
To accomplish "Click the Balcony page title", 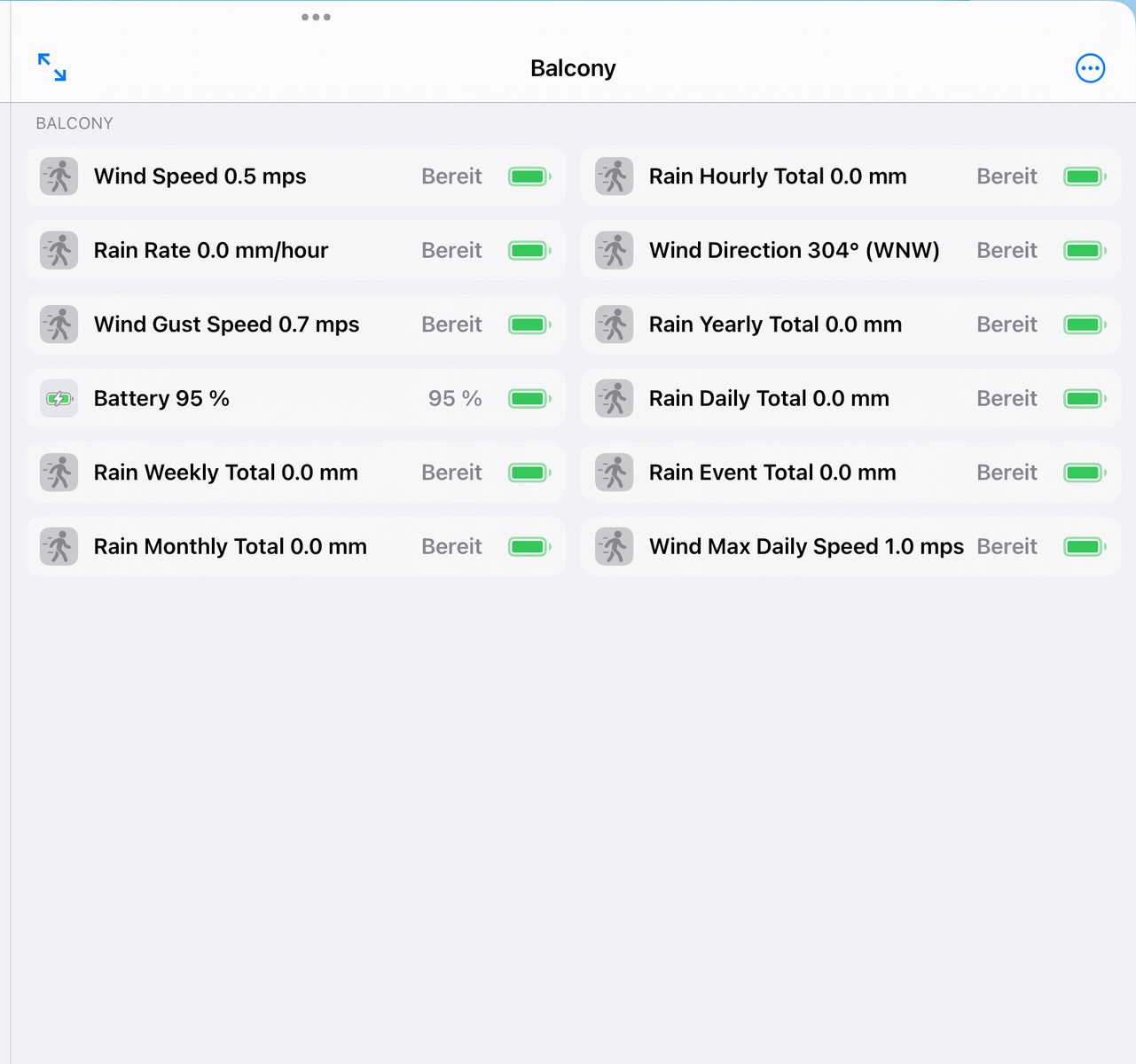I will coord(573,68).
